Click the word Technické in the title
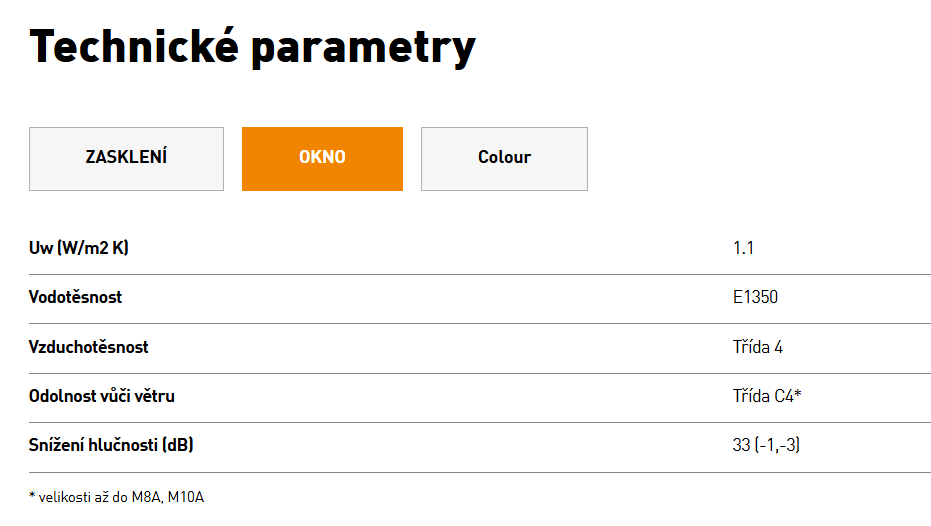 point(134,46)
